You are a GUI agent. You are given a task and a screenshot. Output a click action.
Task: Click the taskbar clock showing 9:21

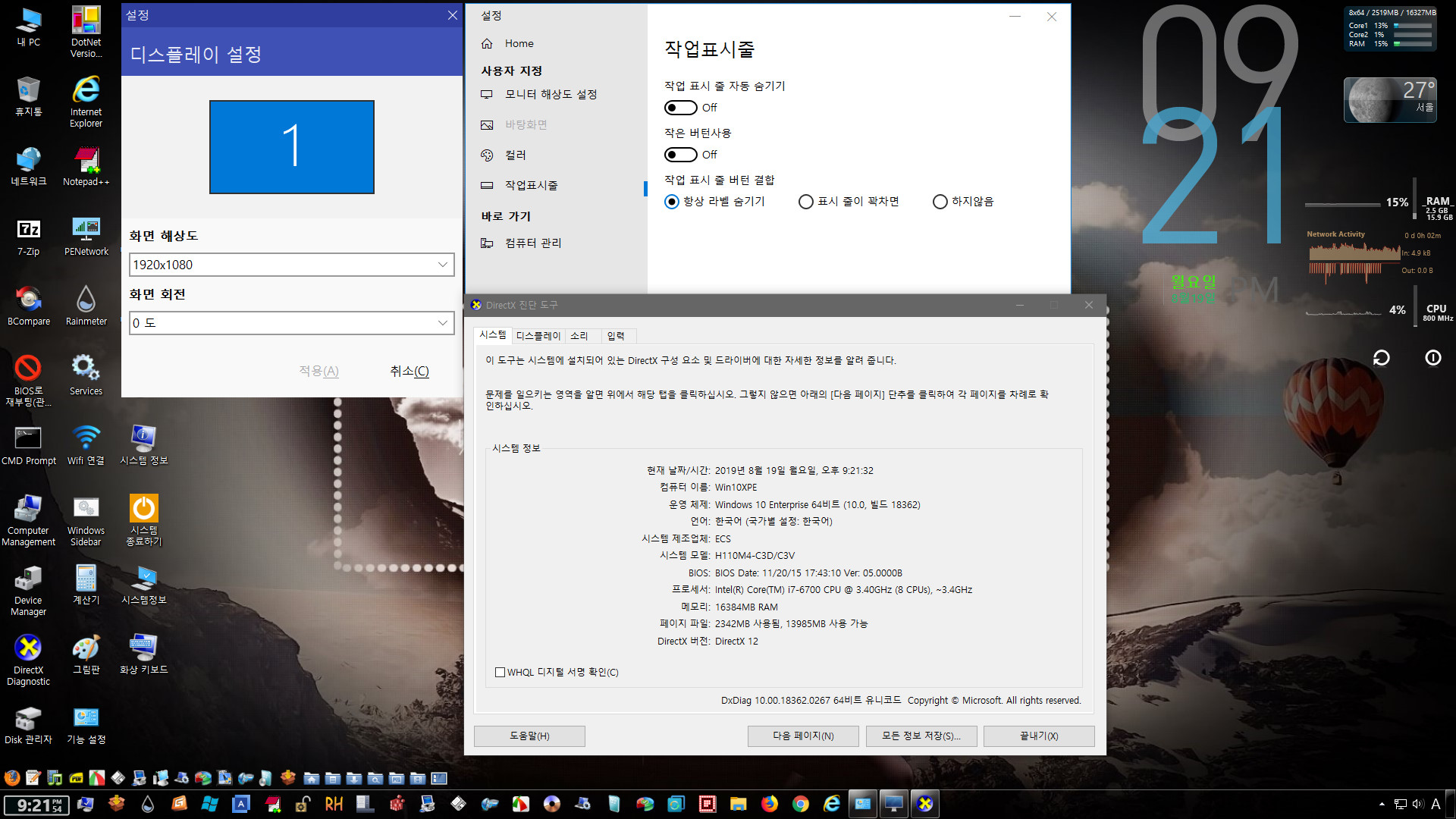pos(36,805)
